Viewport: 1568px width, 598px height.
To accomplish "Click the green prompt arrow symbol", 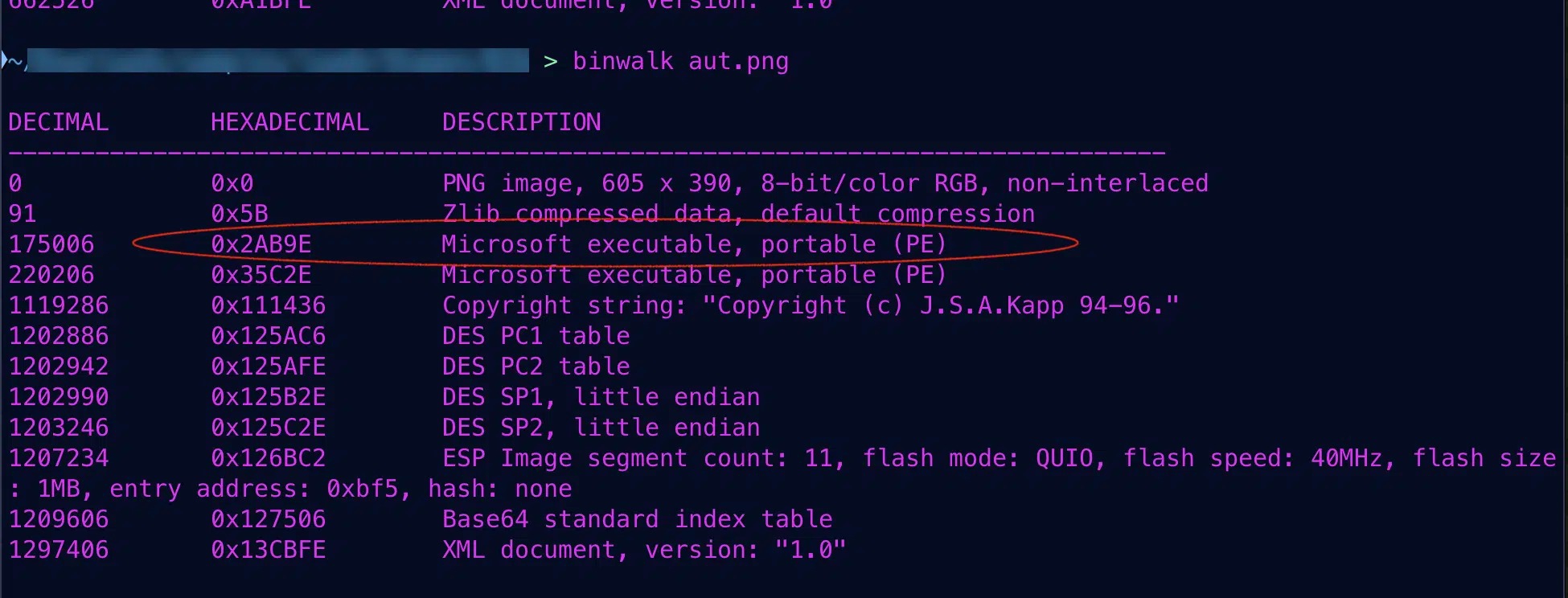I will coord(551,61).
